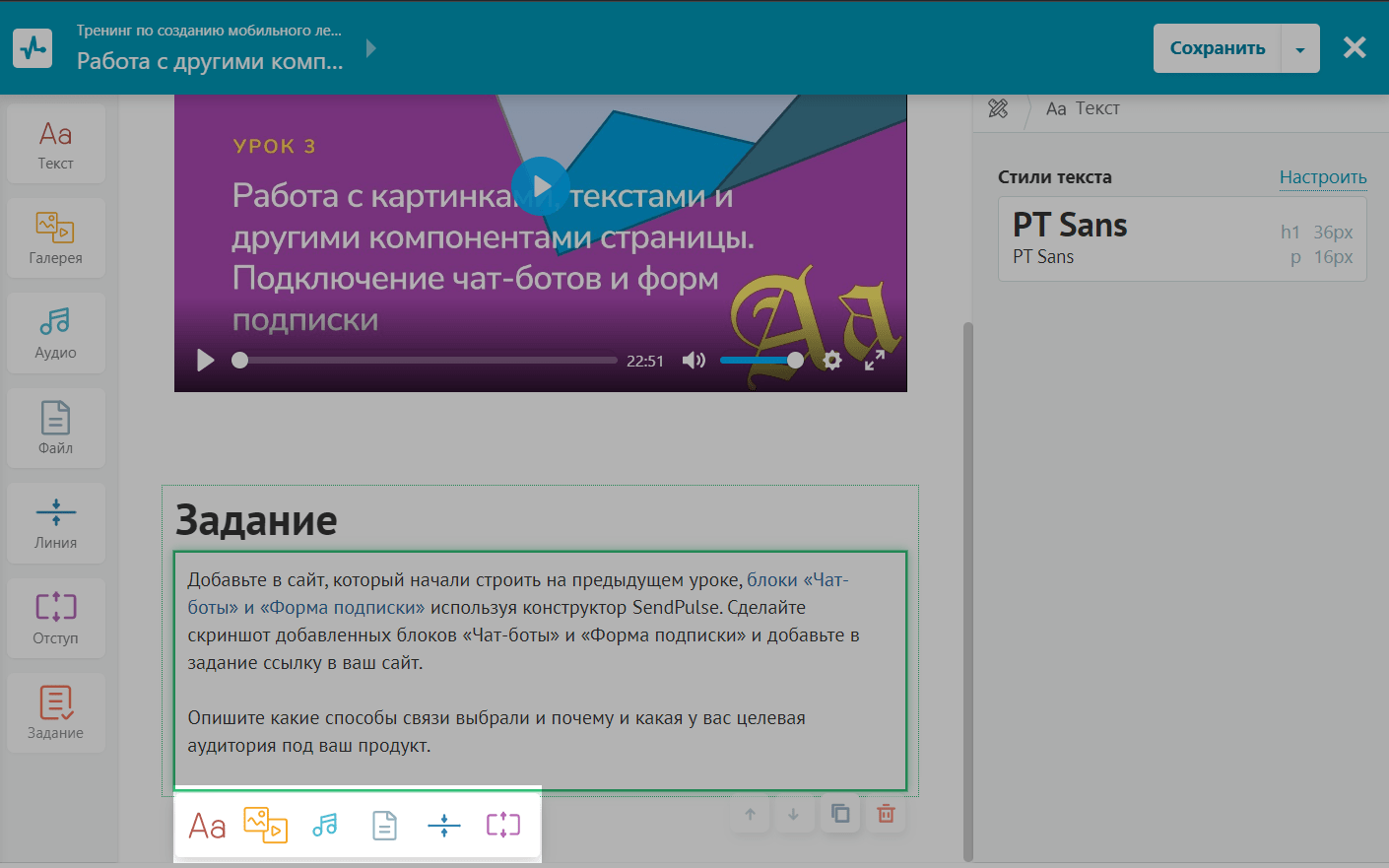Viewport: 1389px width, 868px height.
Task: Toggle fullscreen mode in video player
Action: click(874, 361)
